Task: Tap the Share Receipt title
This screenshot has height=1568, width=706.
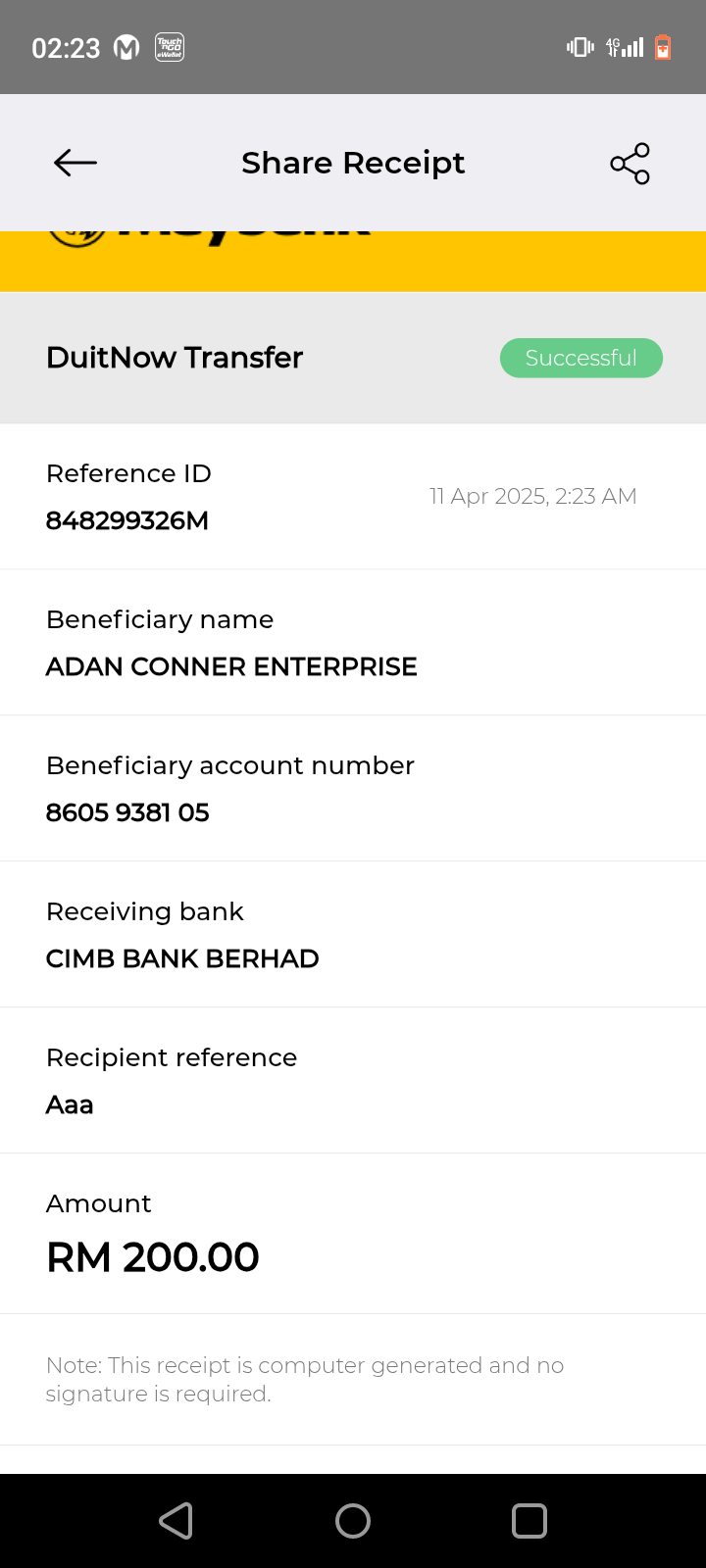Action: [353, 163]
